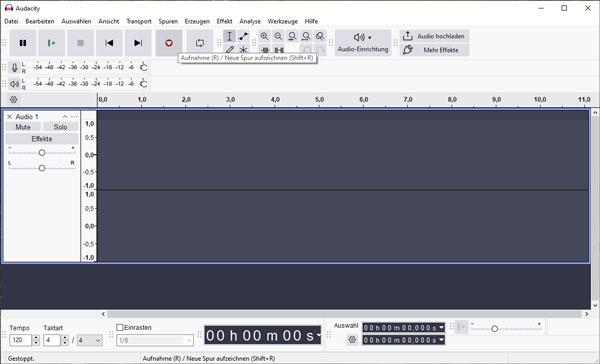
Task: Open the Transport menu
Action: [x=139, y=21]
